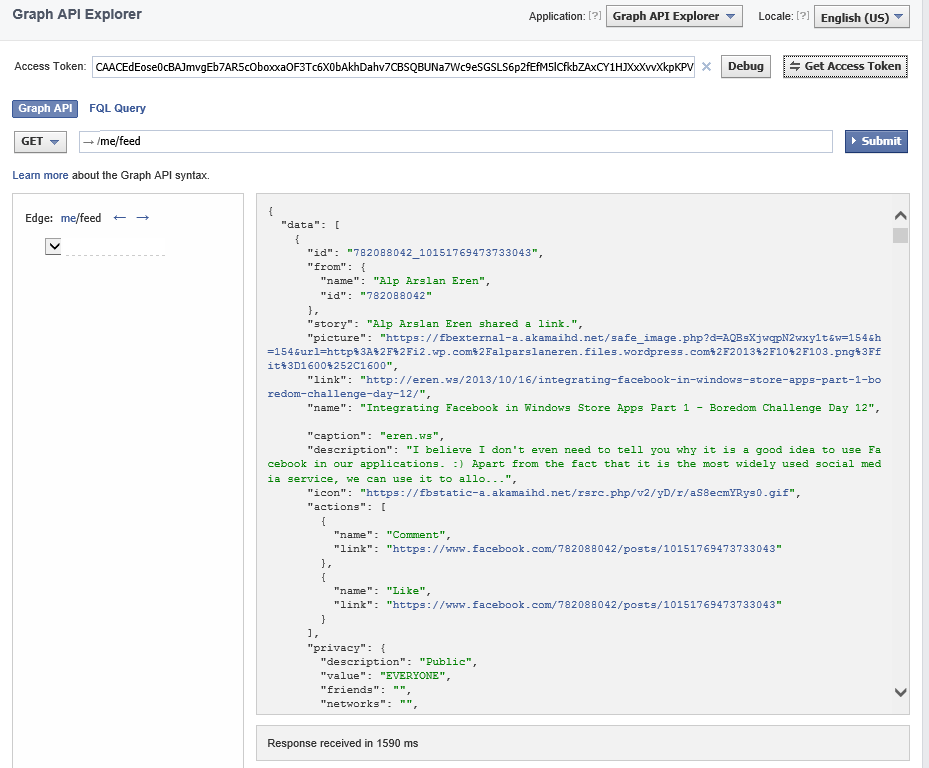
Task: Clear the access token with the X icon
Action: (706, 67)
